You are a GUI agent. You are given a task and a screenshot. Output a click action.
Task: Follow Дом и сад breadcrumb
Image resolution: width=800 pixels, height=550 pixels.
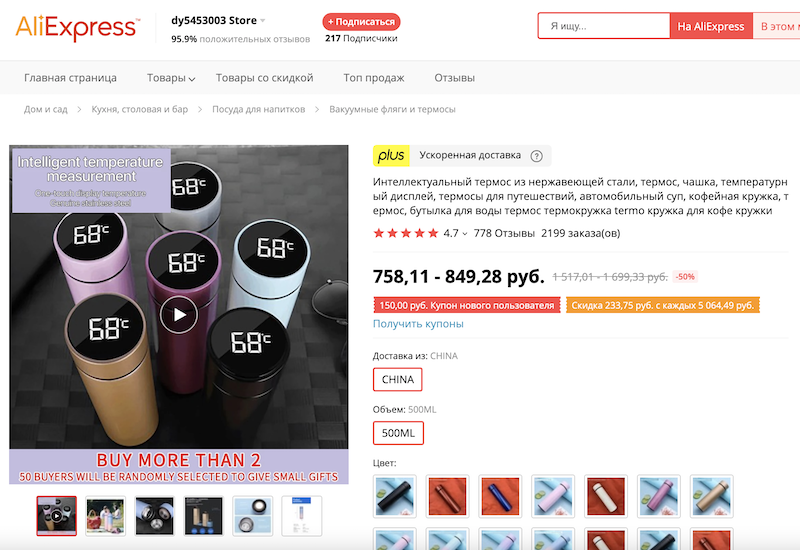[x=45, y=109]
